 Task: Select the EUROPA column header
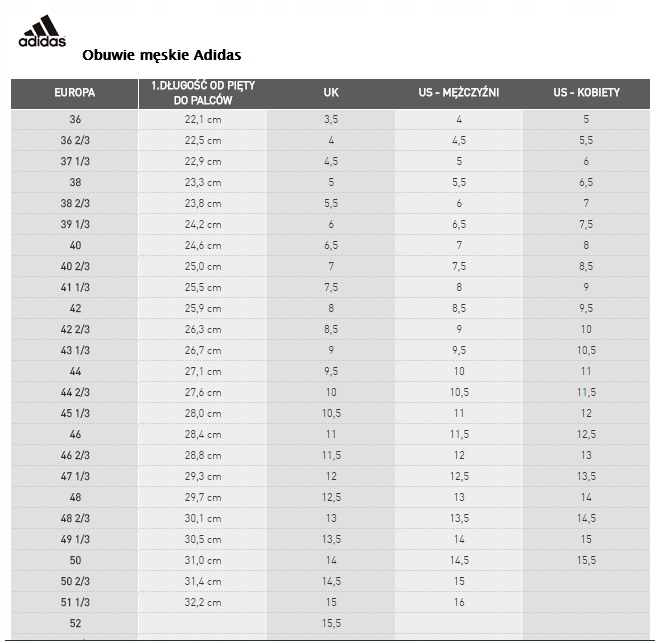click(75, 93)
